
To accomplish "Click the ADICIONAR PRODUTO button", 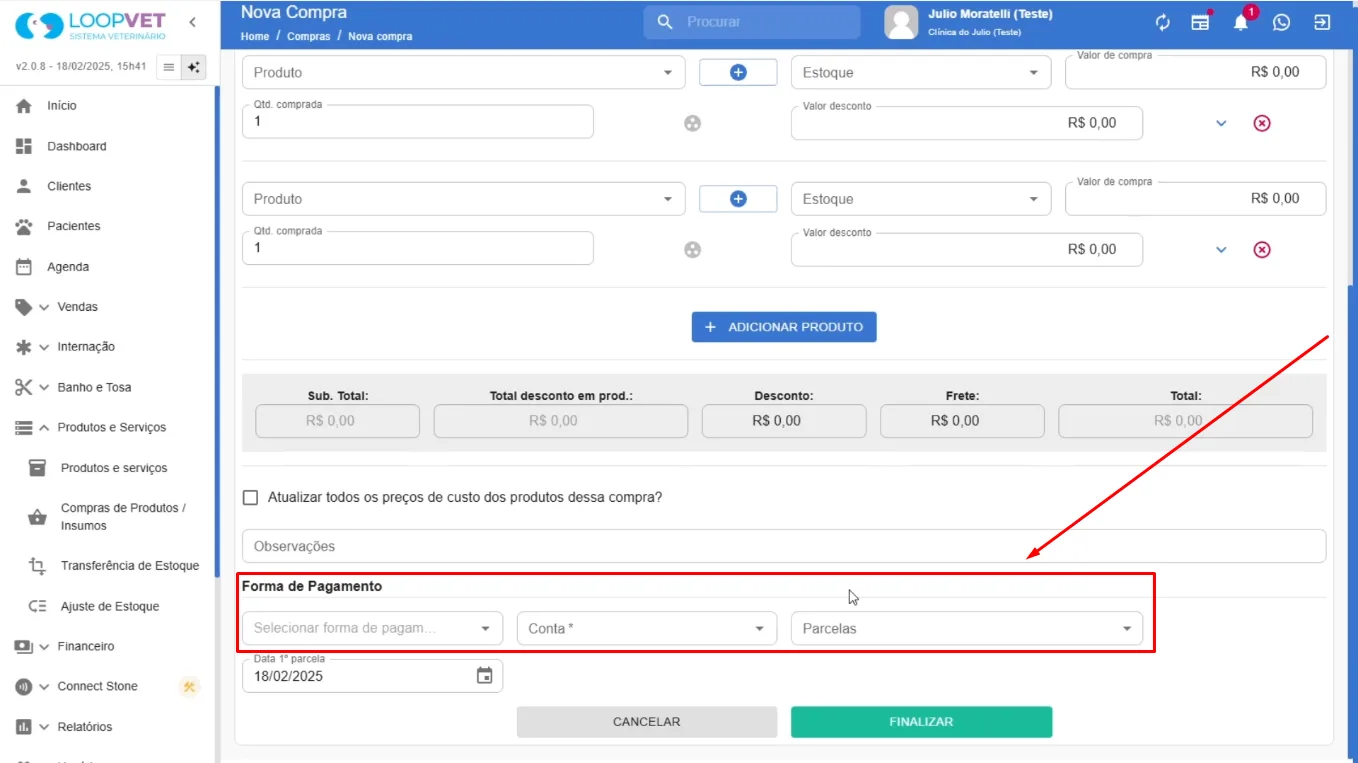I will (x=784, y=327).
